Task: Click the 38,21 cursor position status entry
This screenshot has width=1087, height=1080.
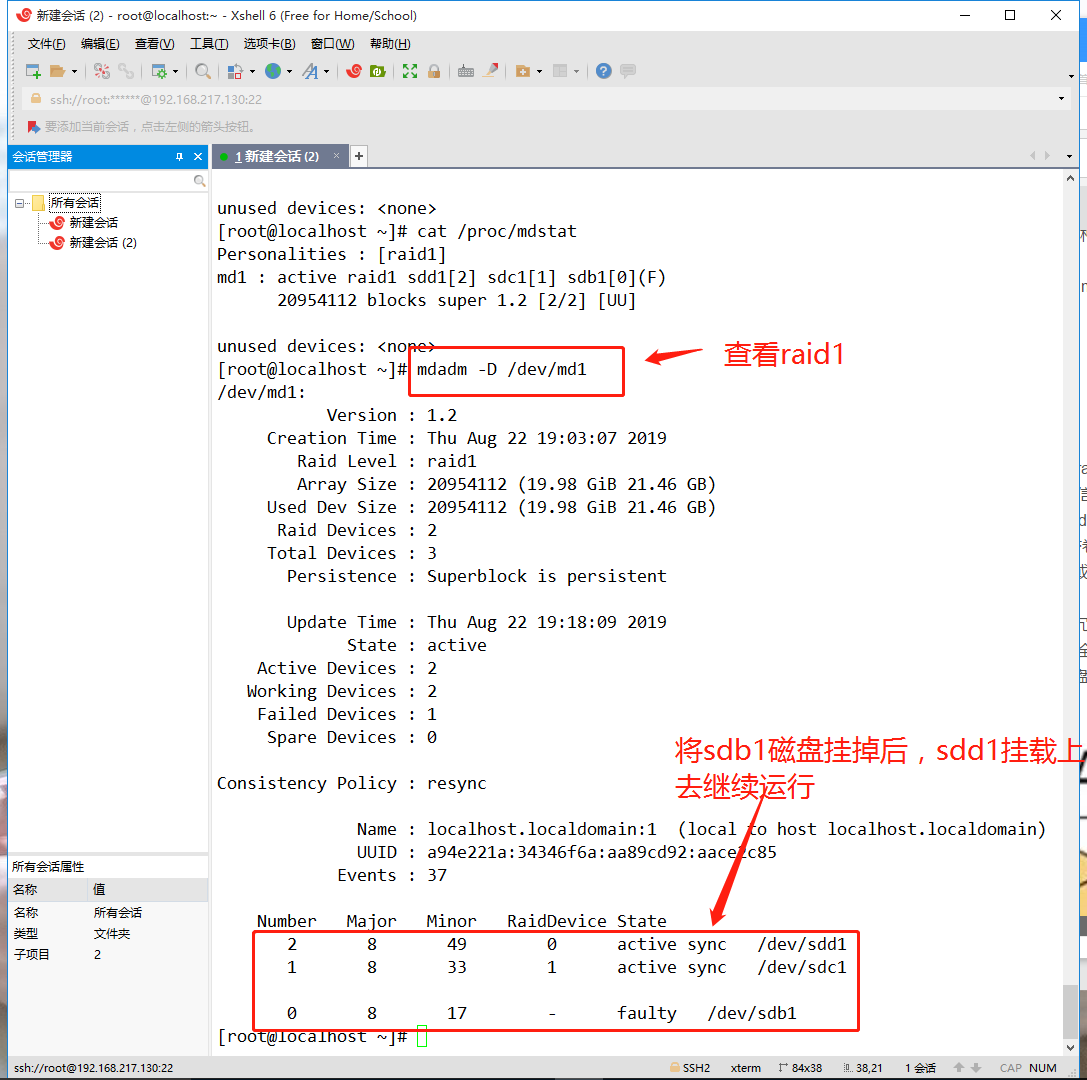Action: point(862,1068)
